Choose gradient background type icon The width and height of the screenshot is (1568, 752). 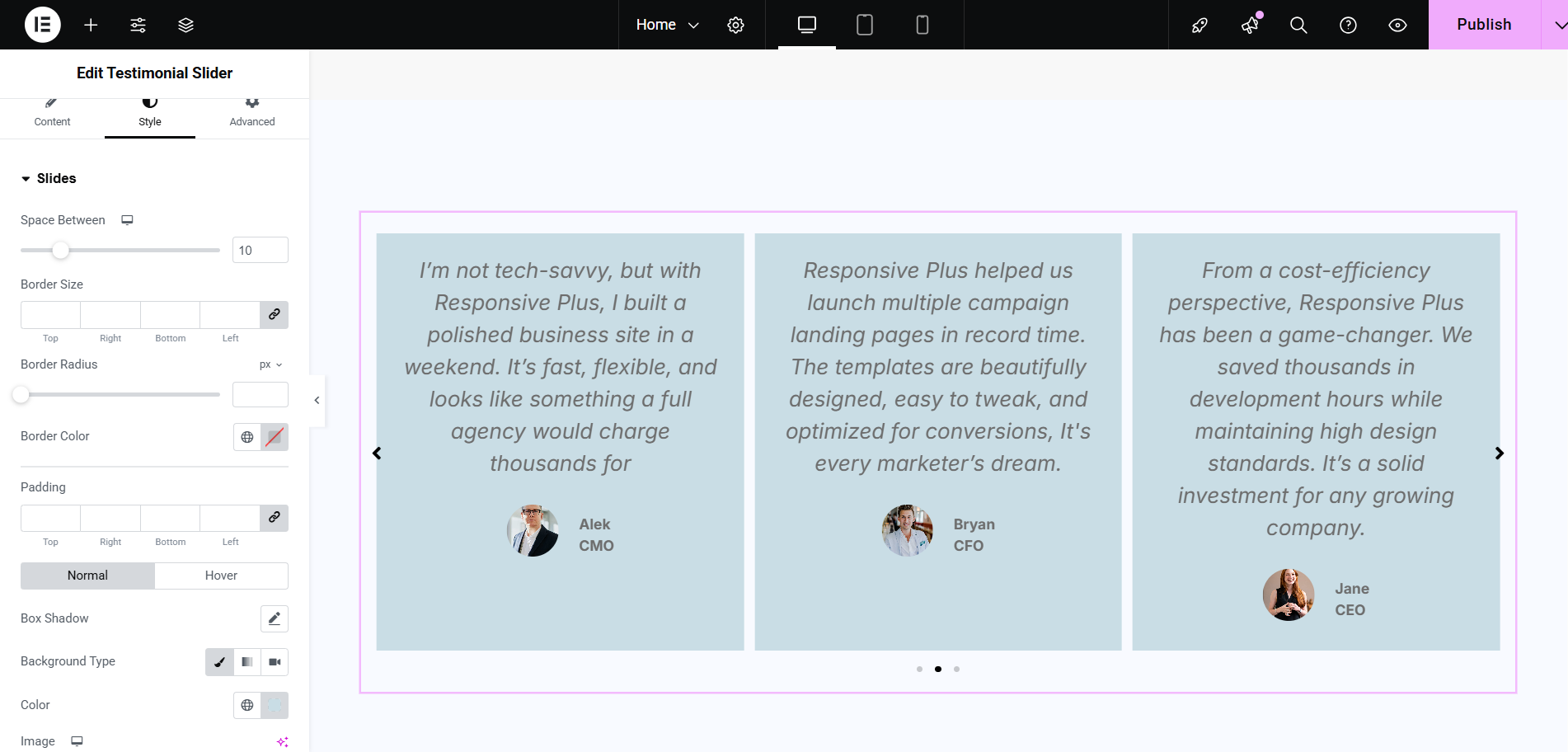click(247, 662)
